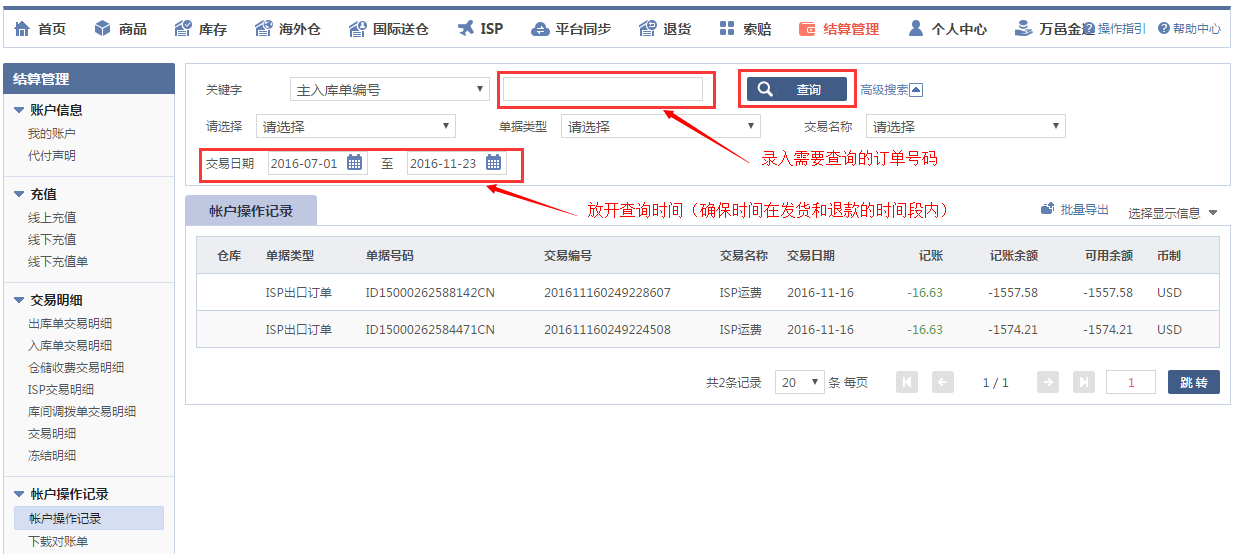Open ISP交易明细 in the sidebar
The image size is (1237, 554).
click(61, 389)
